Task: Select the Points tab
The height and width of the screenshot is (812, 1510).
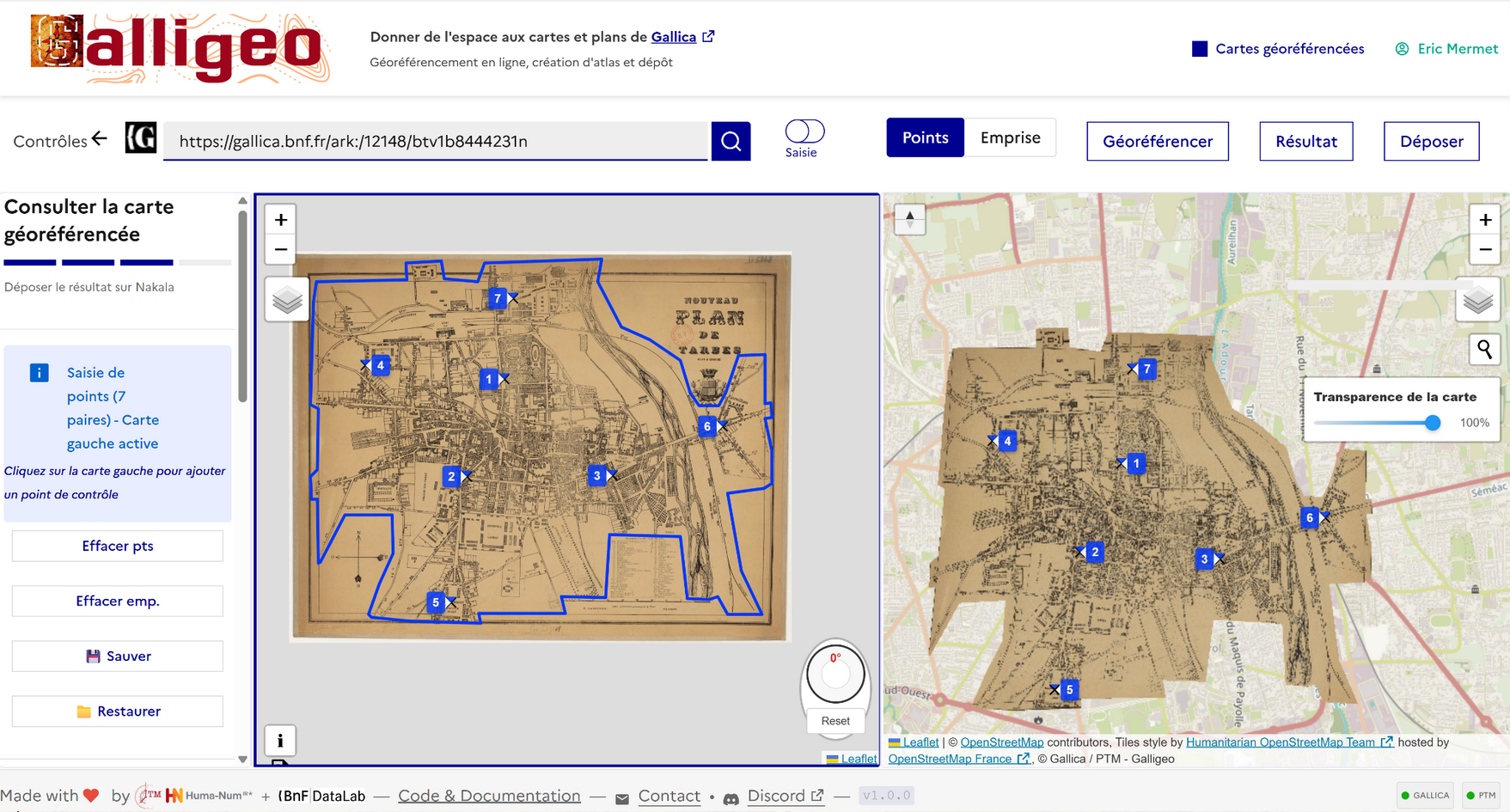Action: (925, 137)
